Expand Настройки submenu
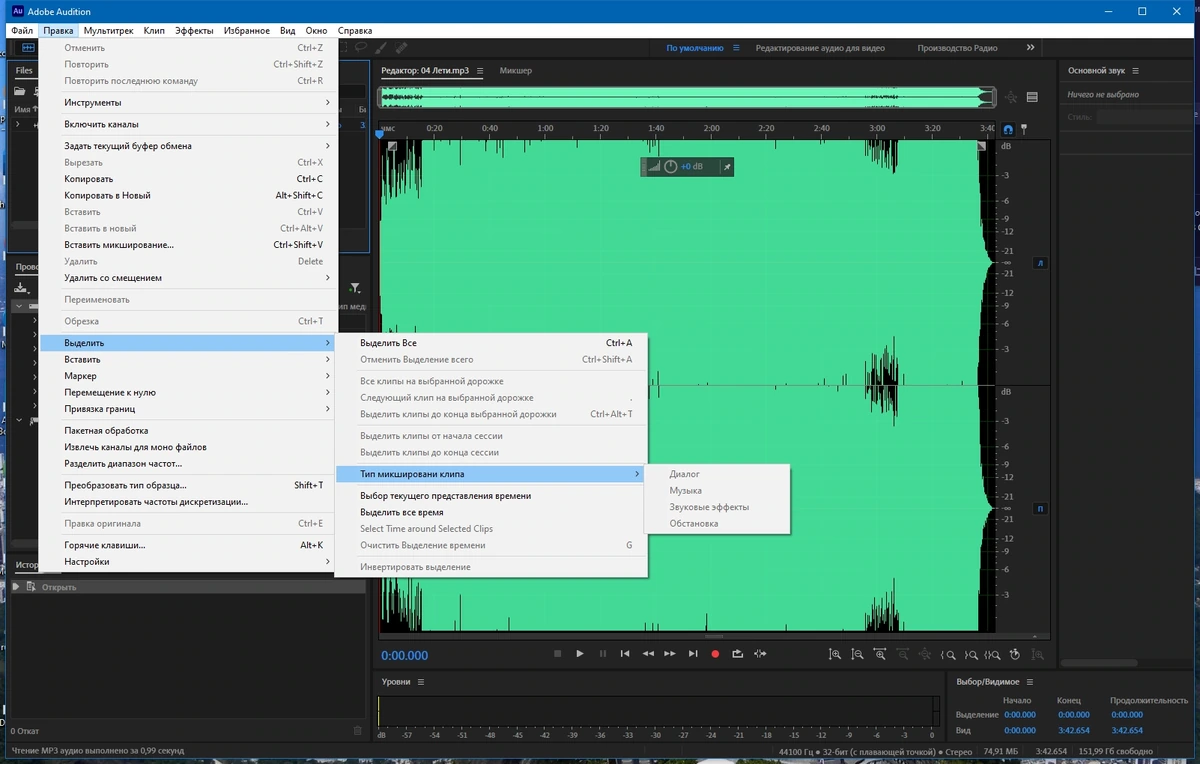The image size is (1200, 764). coord(189,562)
